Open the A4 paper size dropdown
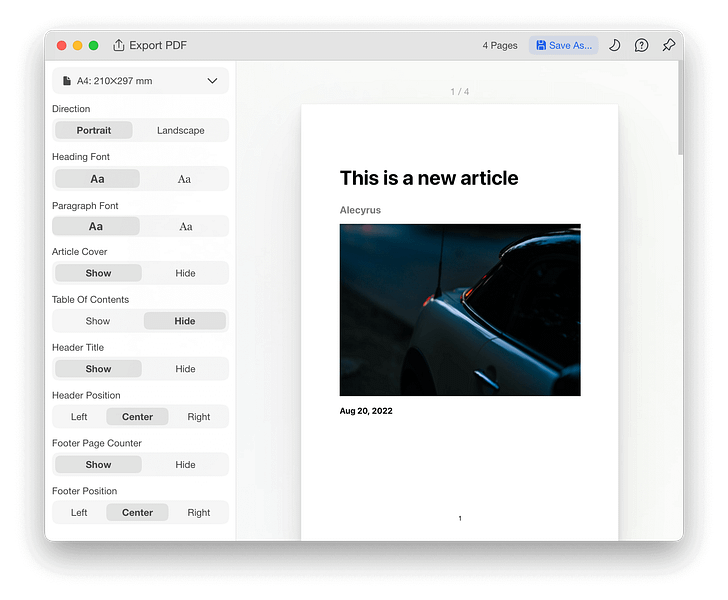 coord(140,81)
